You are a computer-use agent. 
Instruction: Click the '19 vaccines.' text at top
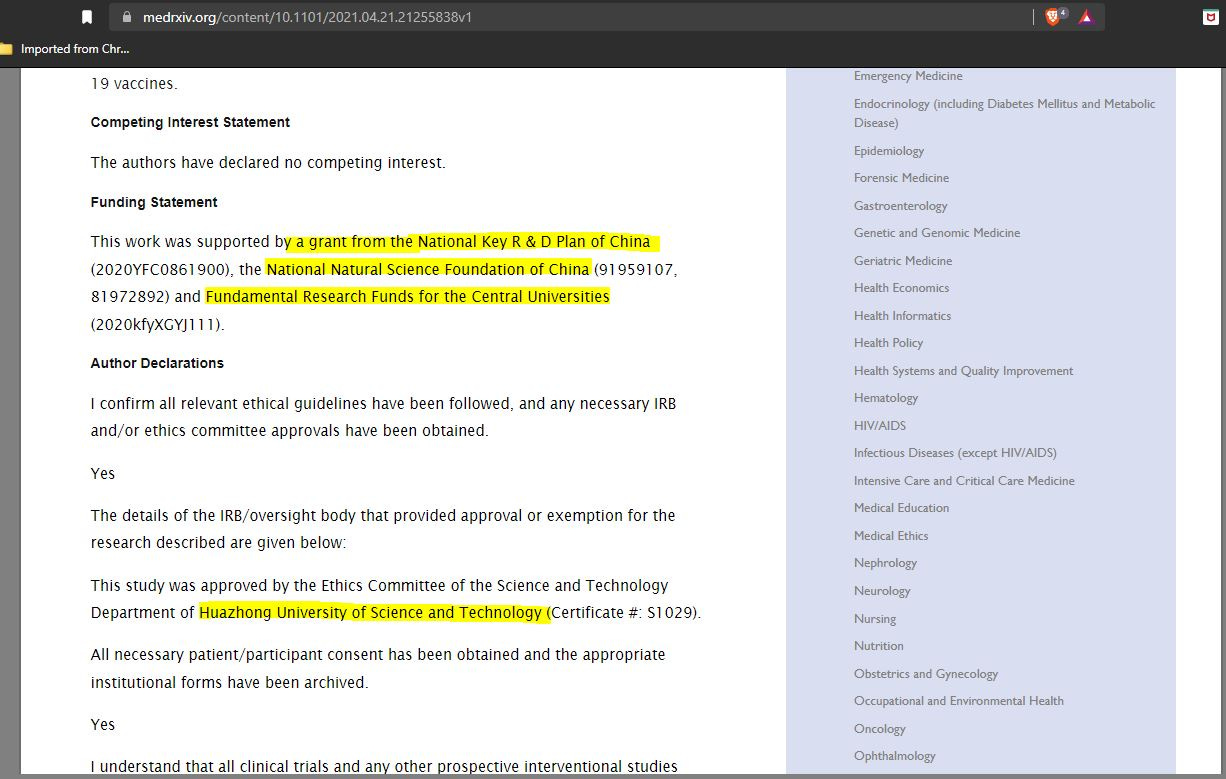pos(135,84)
